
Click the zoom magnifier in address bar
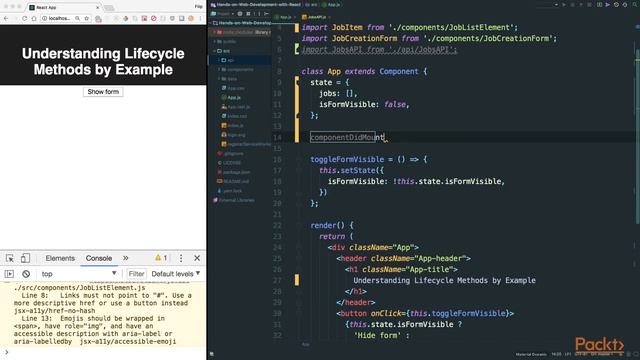(78, 18)
